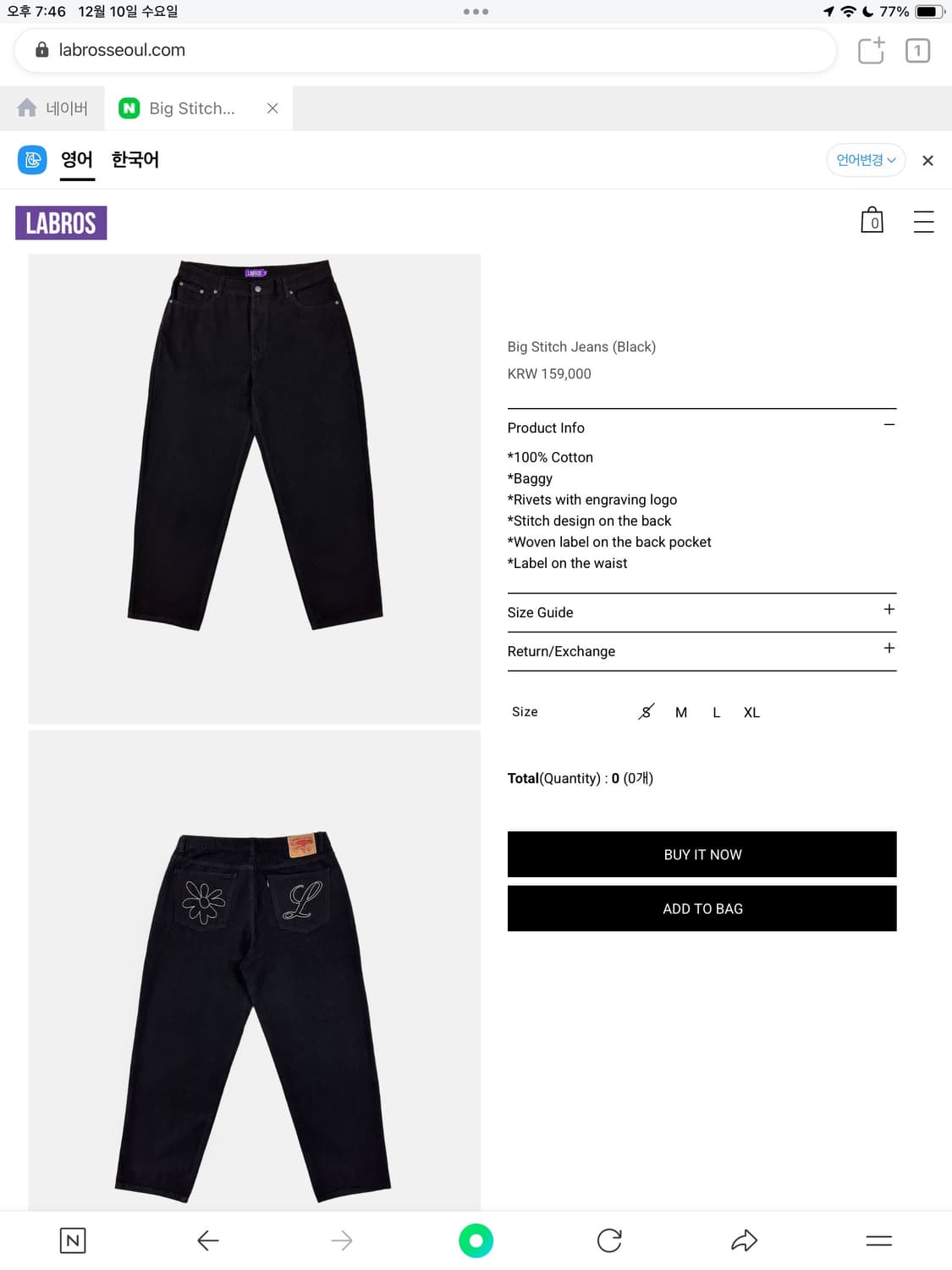
Task: Go back with the left arrow
Action: point(208,1240)
